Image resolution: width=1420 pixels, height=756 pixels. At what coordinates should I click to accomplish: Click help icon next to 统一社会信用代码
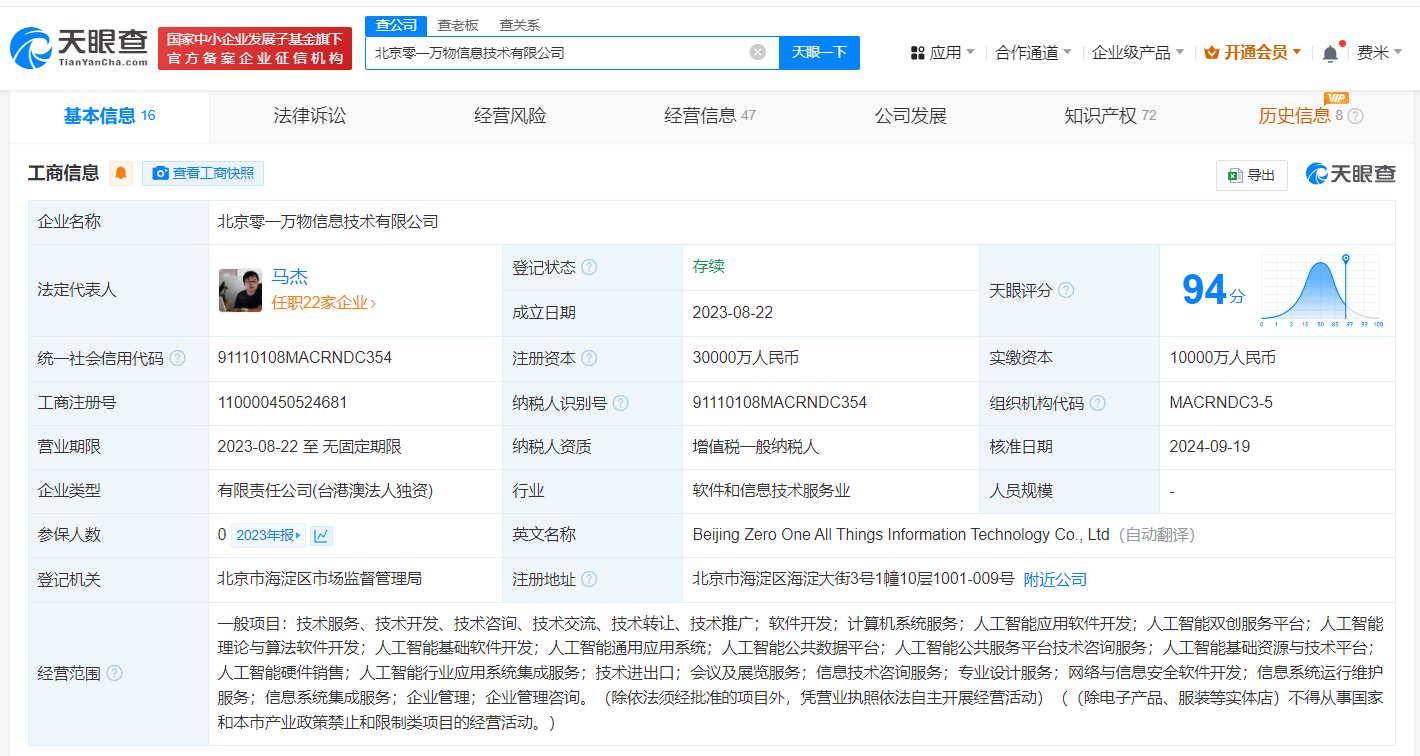[x=177, y=358]
